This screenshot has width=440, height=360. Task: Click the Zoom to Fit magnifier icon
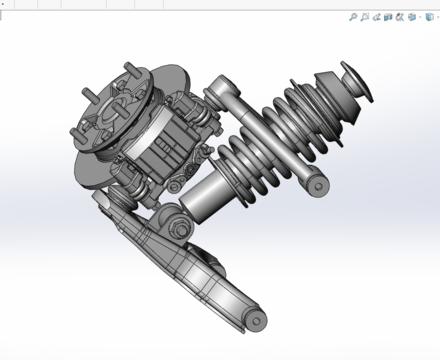(x=353, y=17)
